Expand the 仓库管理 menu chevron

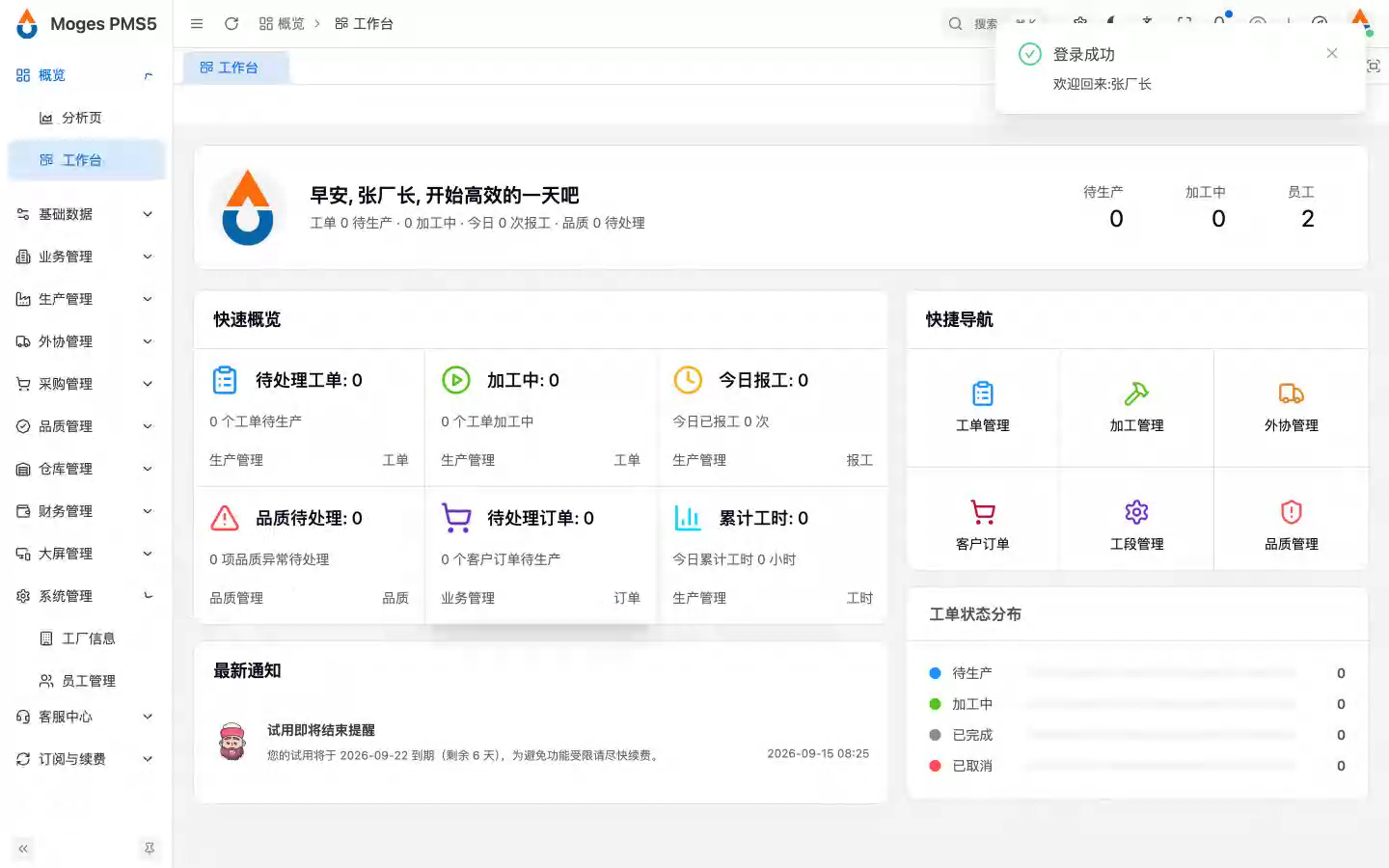148,469
